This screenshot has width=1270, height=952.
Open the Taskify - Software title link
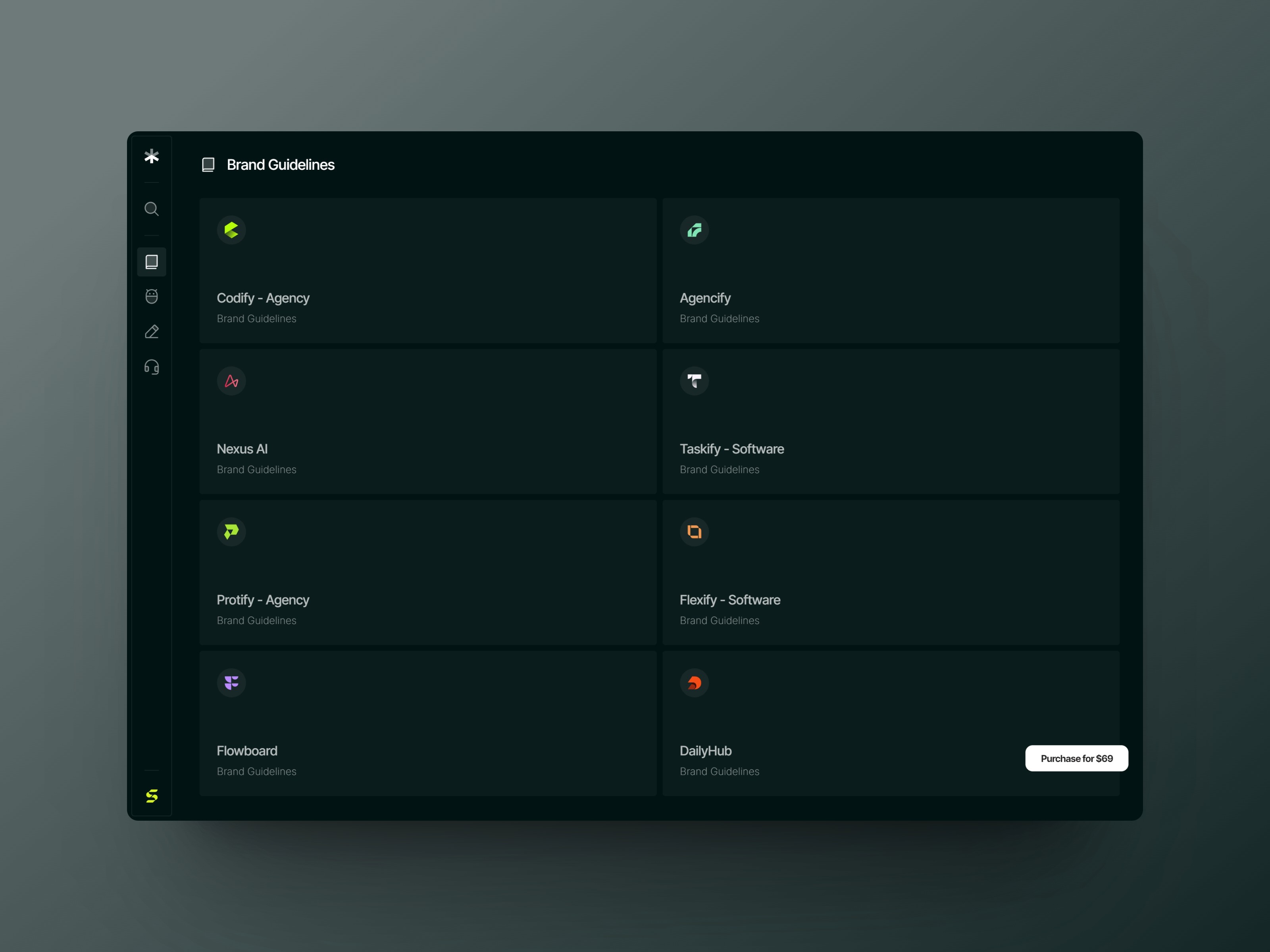point(731,449)
